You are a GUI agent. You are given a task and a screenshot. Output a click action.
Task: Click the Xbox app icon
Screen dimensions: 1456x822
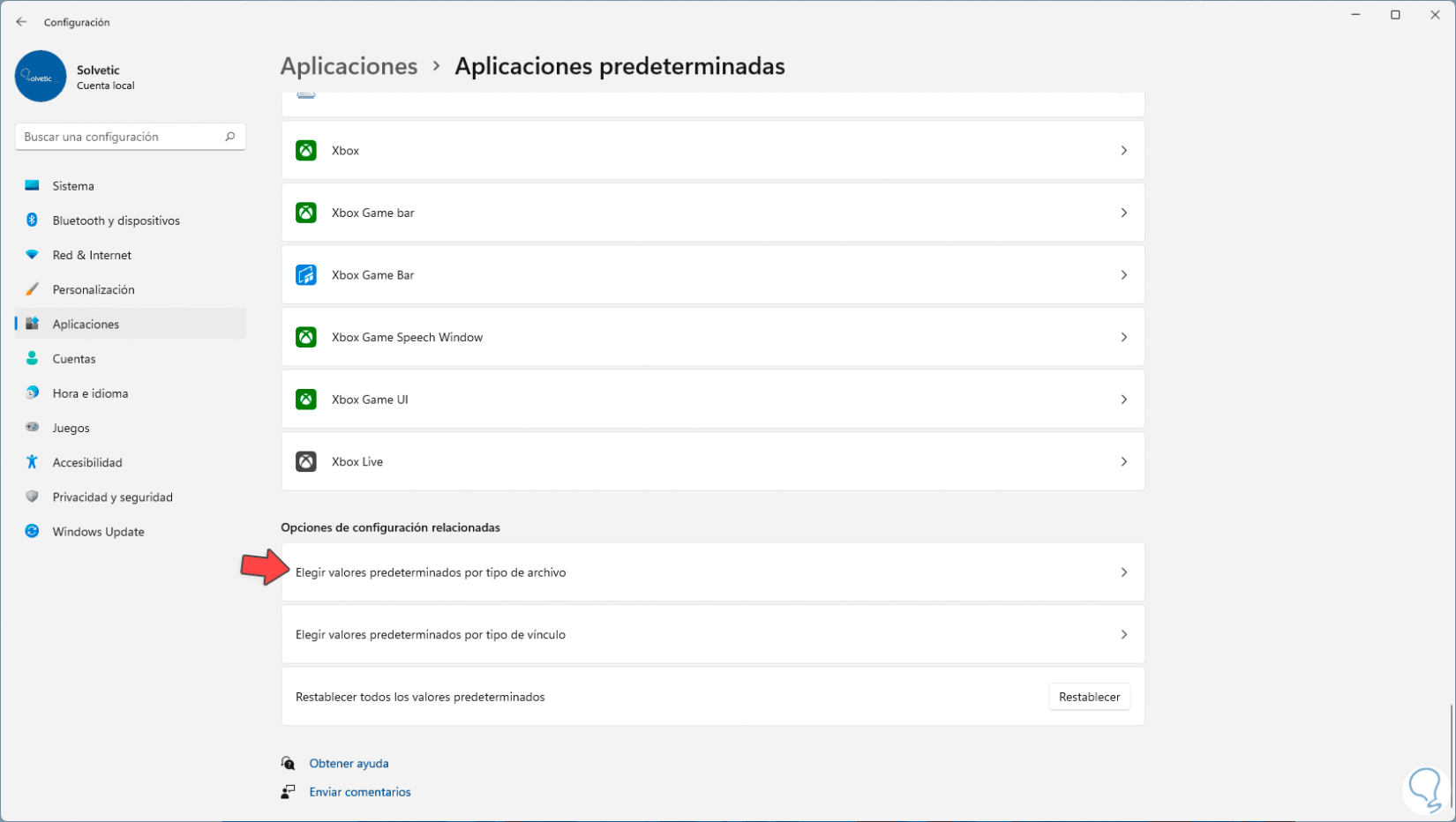tap(305, 151)
